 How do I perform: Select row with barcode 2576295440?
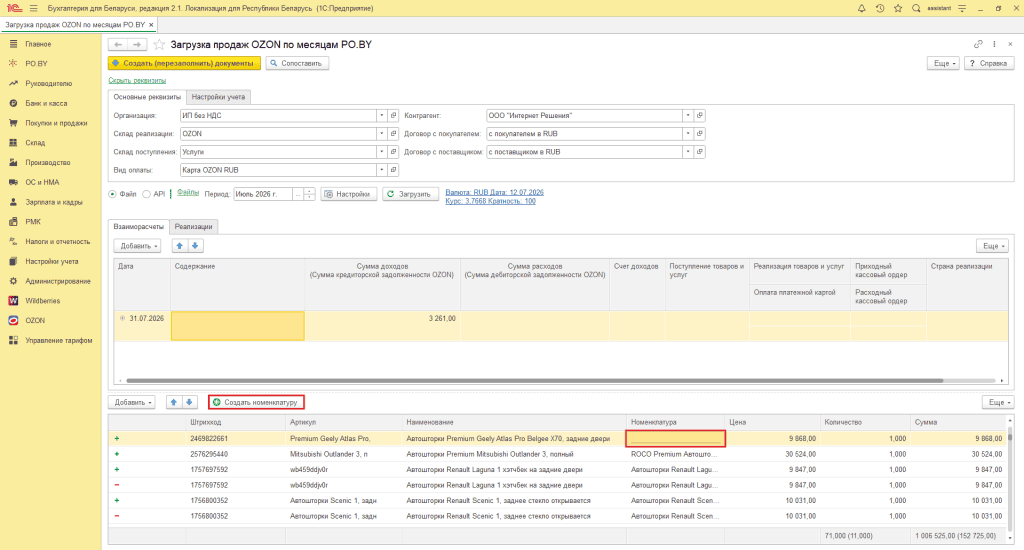point(558,454)
